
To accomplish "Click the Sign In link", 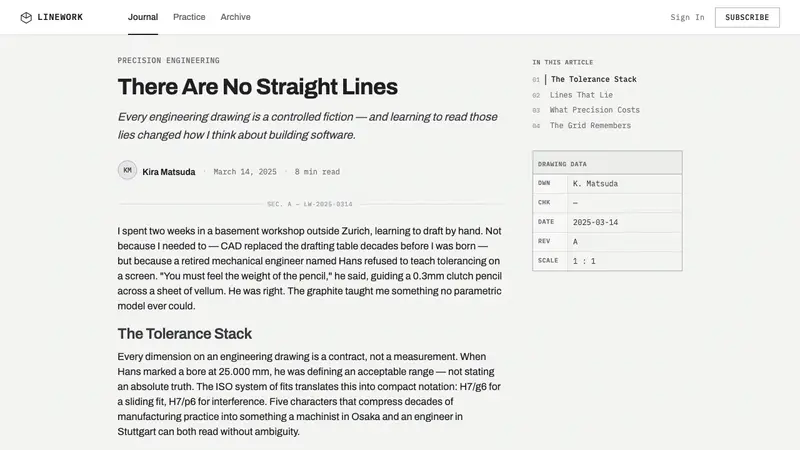I will (x=687, y=17).
